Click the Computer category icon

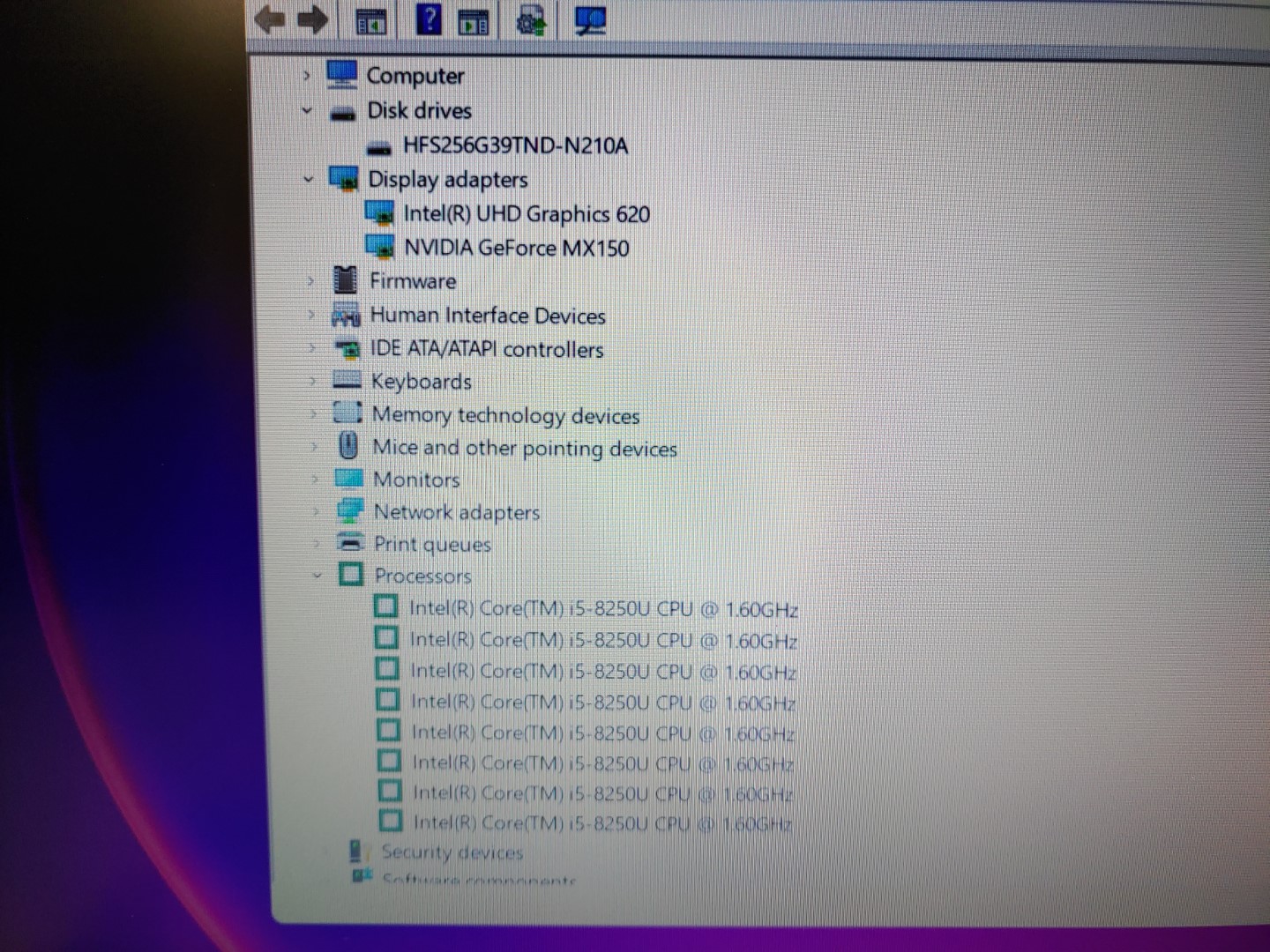341,75
